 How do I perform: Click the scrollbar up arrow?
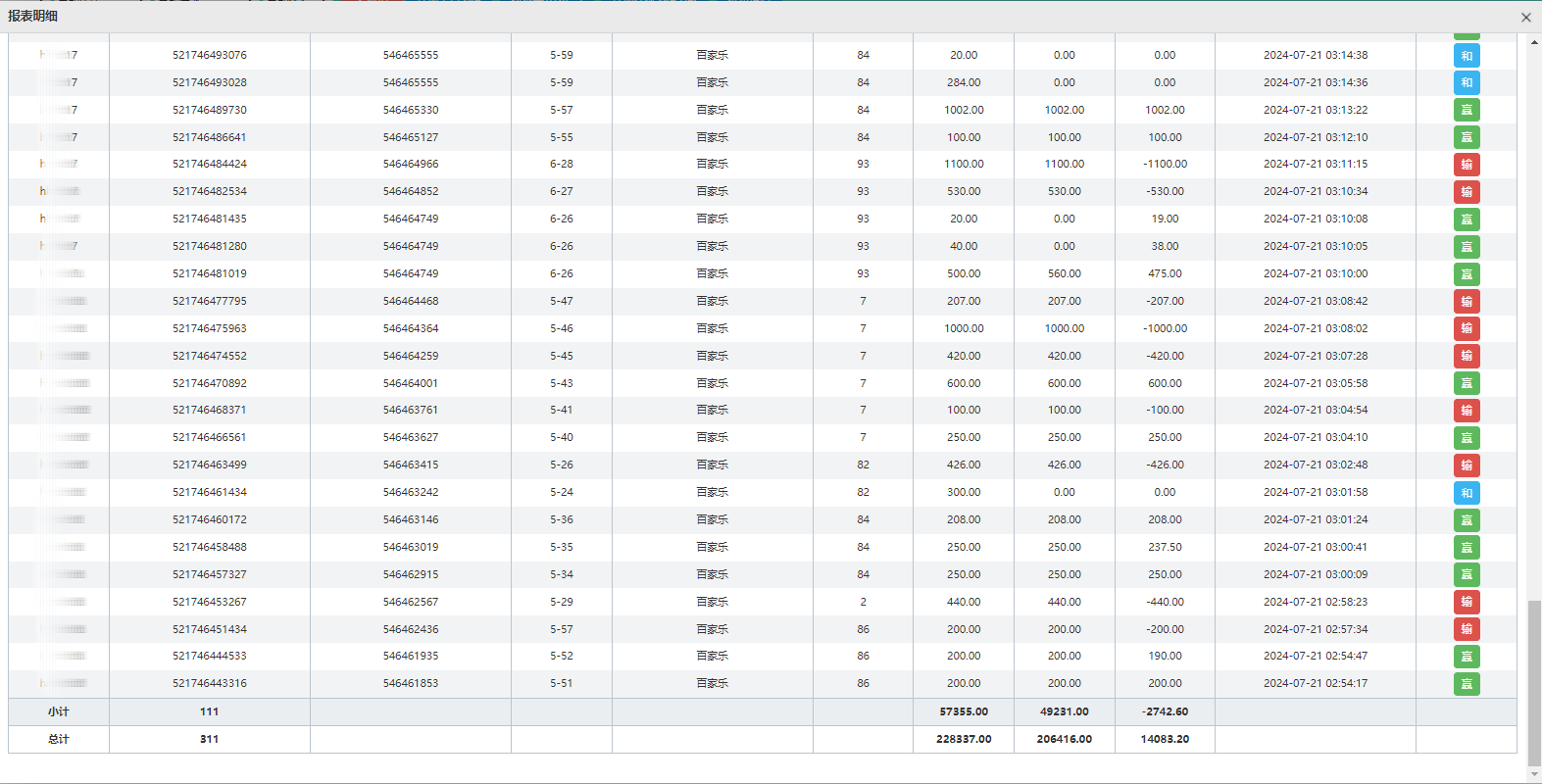(1534, 42)
